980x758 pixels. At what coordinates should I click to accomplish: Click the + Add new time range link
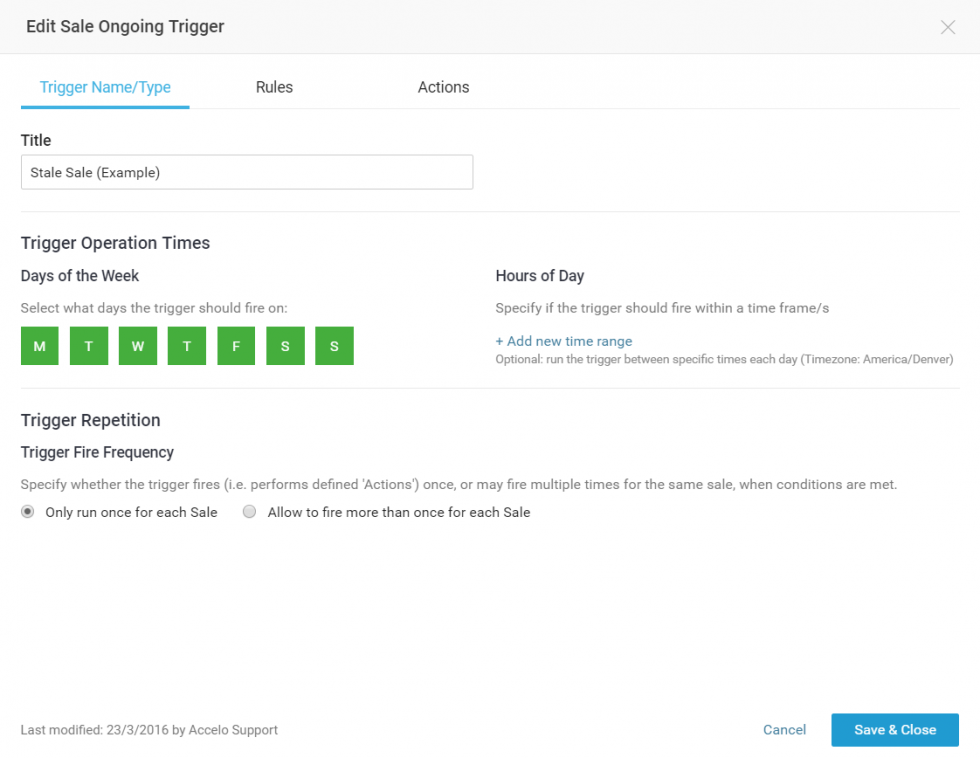point(564,341)
